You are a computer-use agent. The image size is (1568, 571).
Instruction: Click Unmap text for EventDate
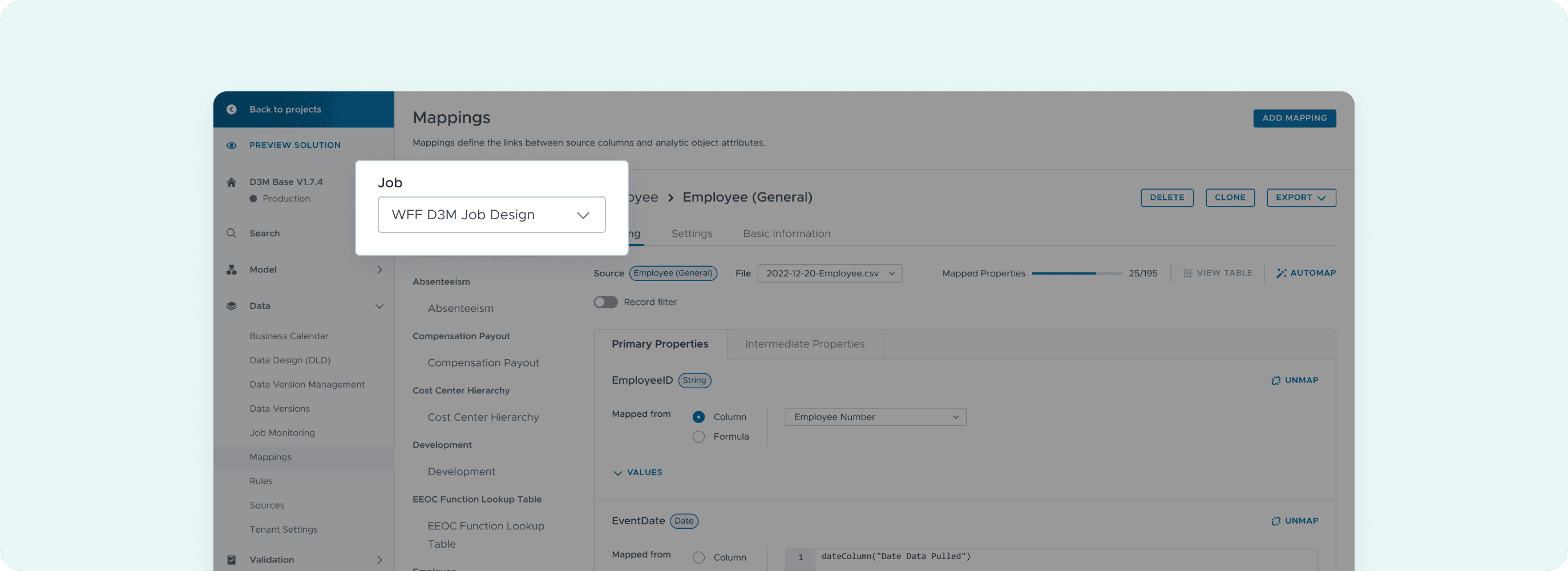click(1302, 521)
